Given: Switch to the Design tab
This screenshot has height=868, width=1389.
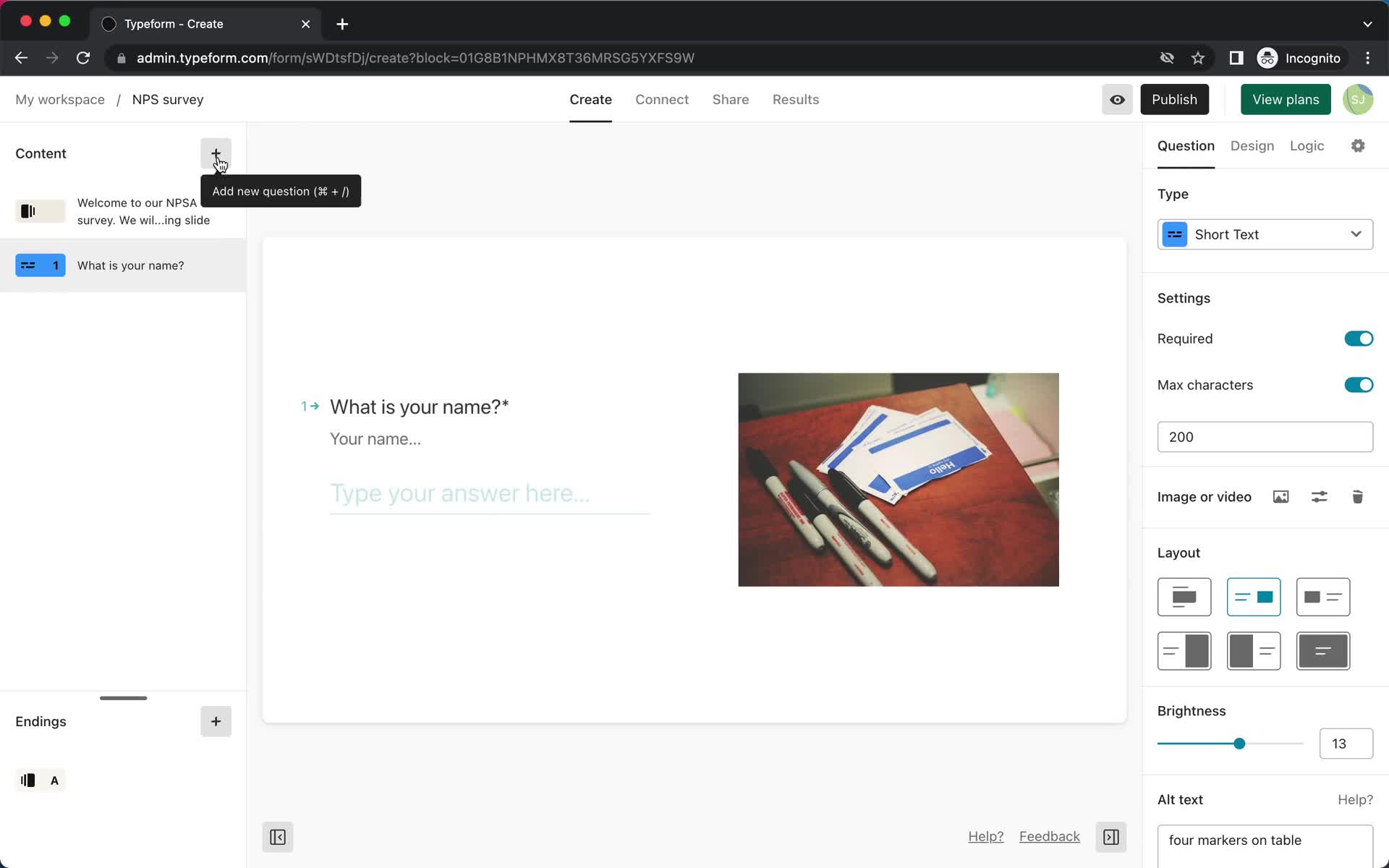Looking at the screenshot, I should 1252,145.
